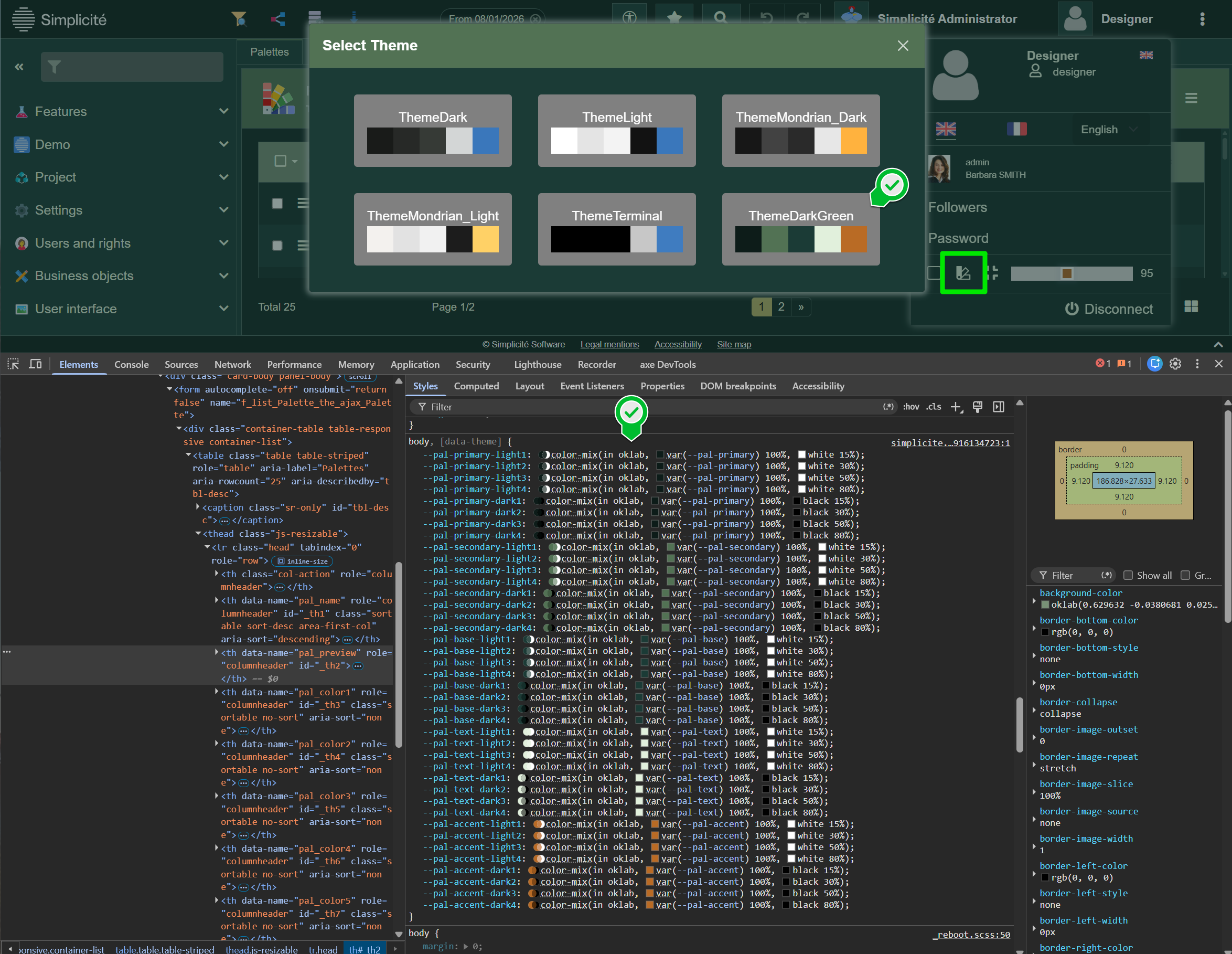Image resolution: width=1232 pixels, height=954 pixels.
Task: Check the Show all checkbox
Action: coord(1128,575)
